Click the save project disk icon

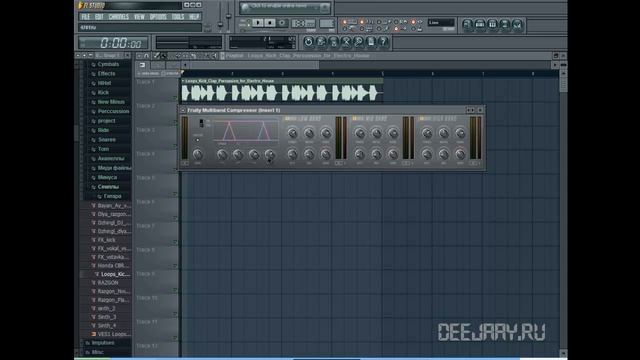point(321,41)
